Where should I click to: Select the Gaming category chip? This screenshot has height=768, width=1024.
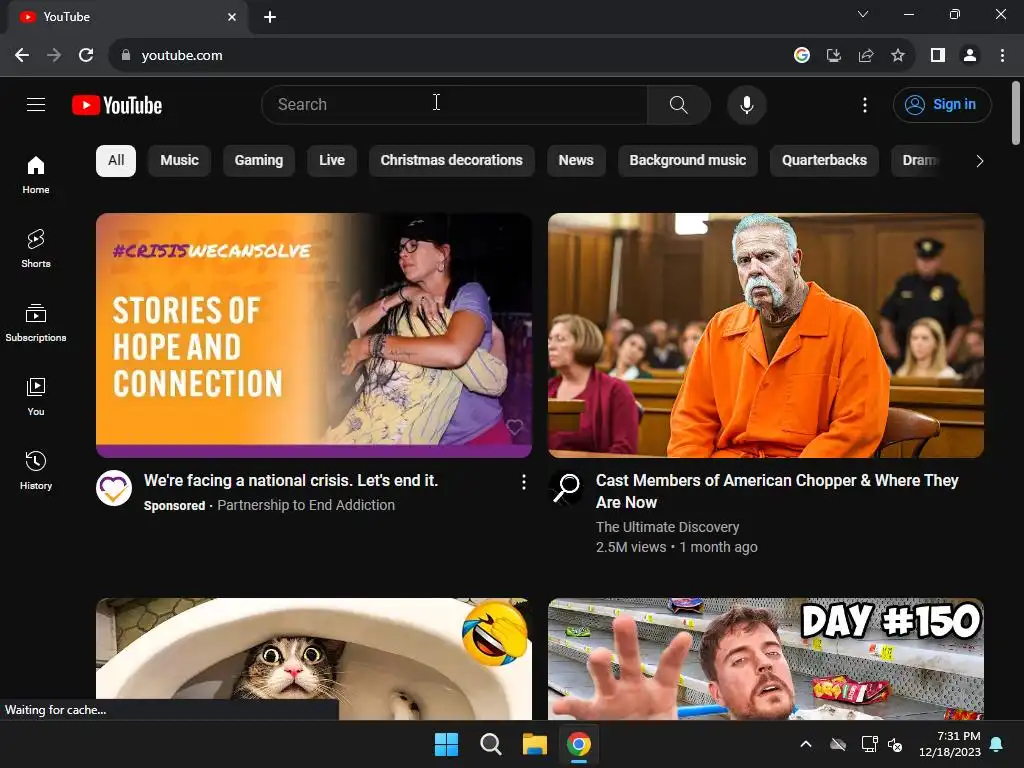pyautogui.click(x=259, y=161)
